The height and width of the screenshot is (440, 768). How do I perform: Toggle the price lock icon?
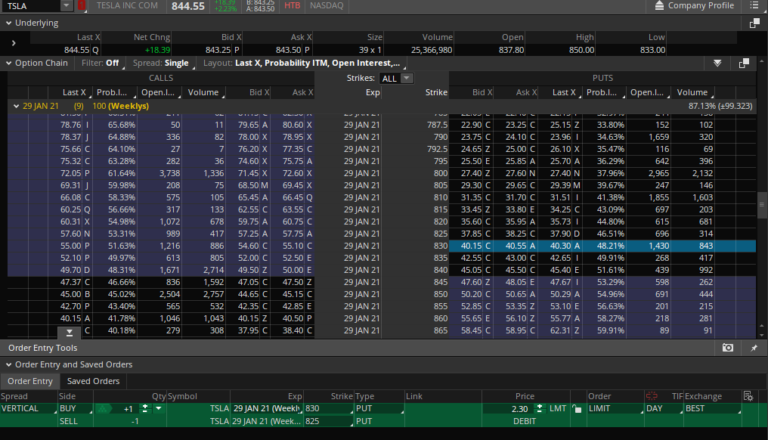point(577,409)
